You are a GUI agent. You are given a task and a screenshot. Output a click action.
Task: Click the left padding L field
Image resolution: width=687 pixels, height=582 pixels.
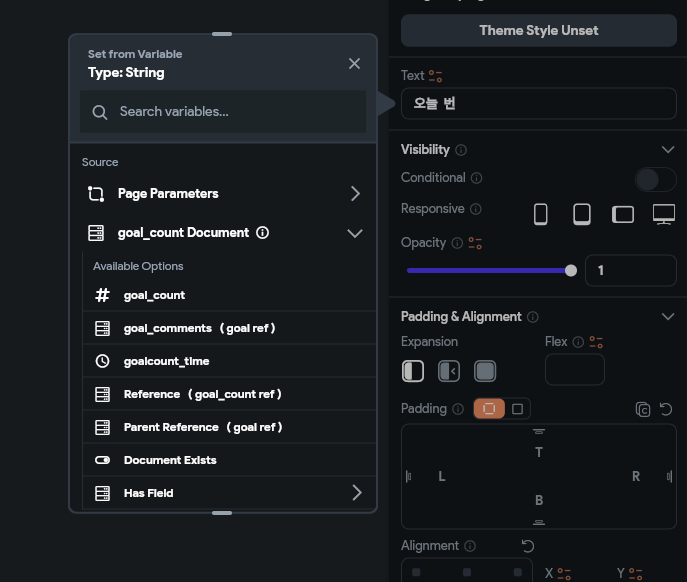pyautogui.click(x=442, y=476)
